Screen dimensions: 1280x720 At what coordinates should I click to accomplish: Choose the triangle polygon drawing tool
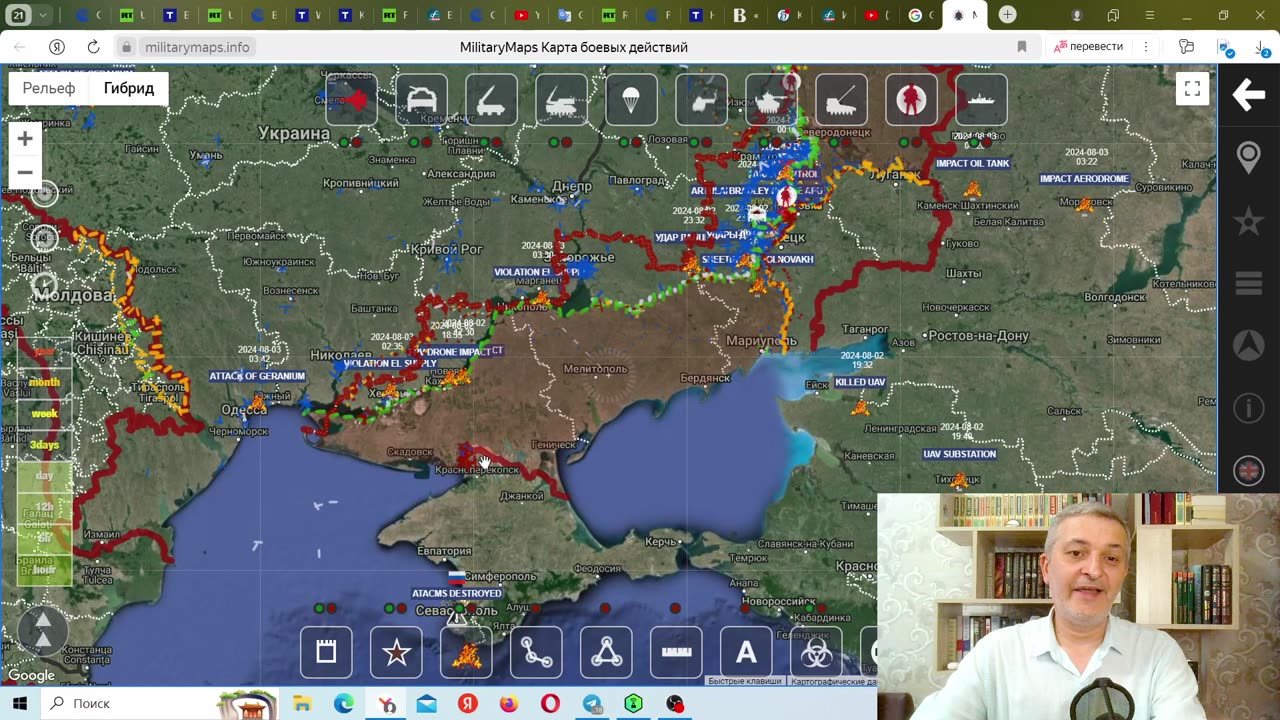point(606,652)
